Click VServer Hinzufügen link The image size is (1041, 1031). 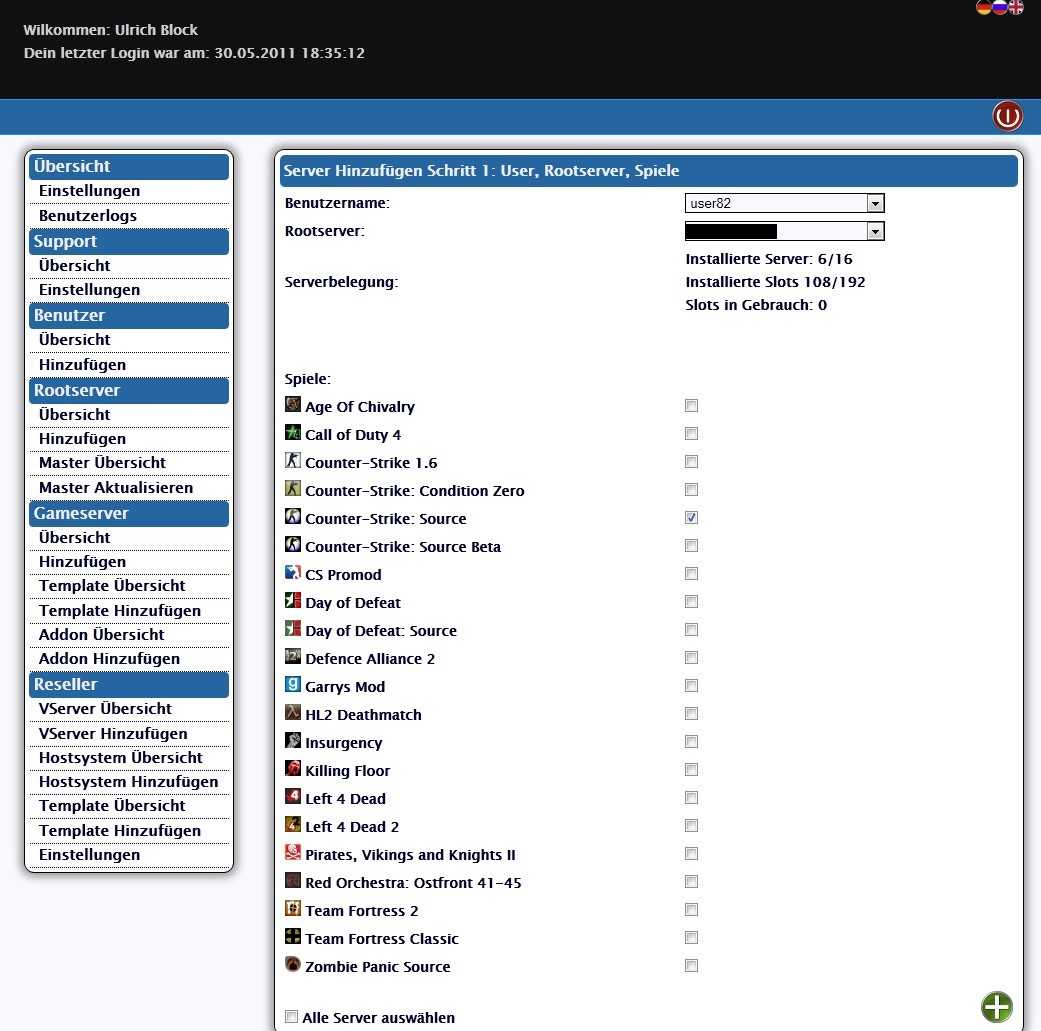[113, 734]
